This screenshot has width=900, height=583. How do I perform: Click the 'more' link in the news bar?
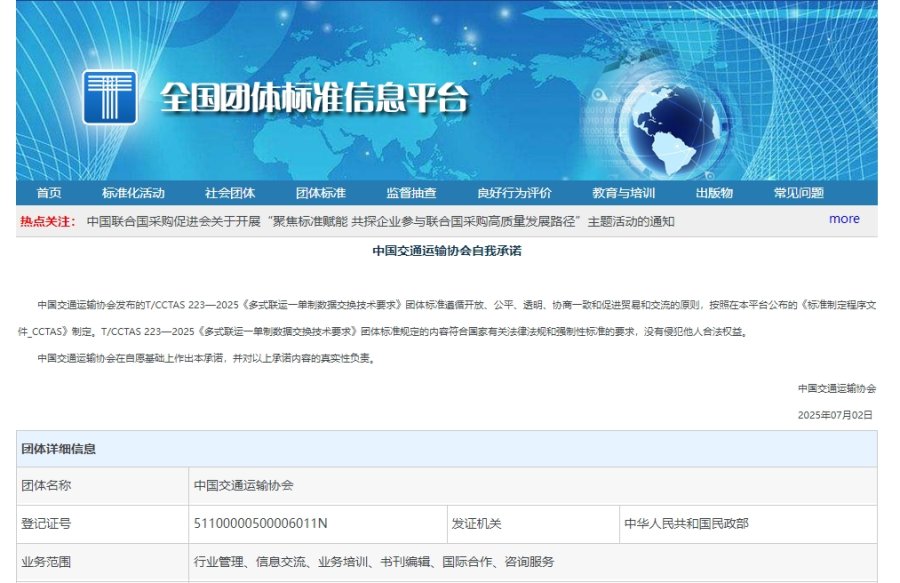point(844,219)
